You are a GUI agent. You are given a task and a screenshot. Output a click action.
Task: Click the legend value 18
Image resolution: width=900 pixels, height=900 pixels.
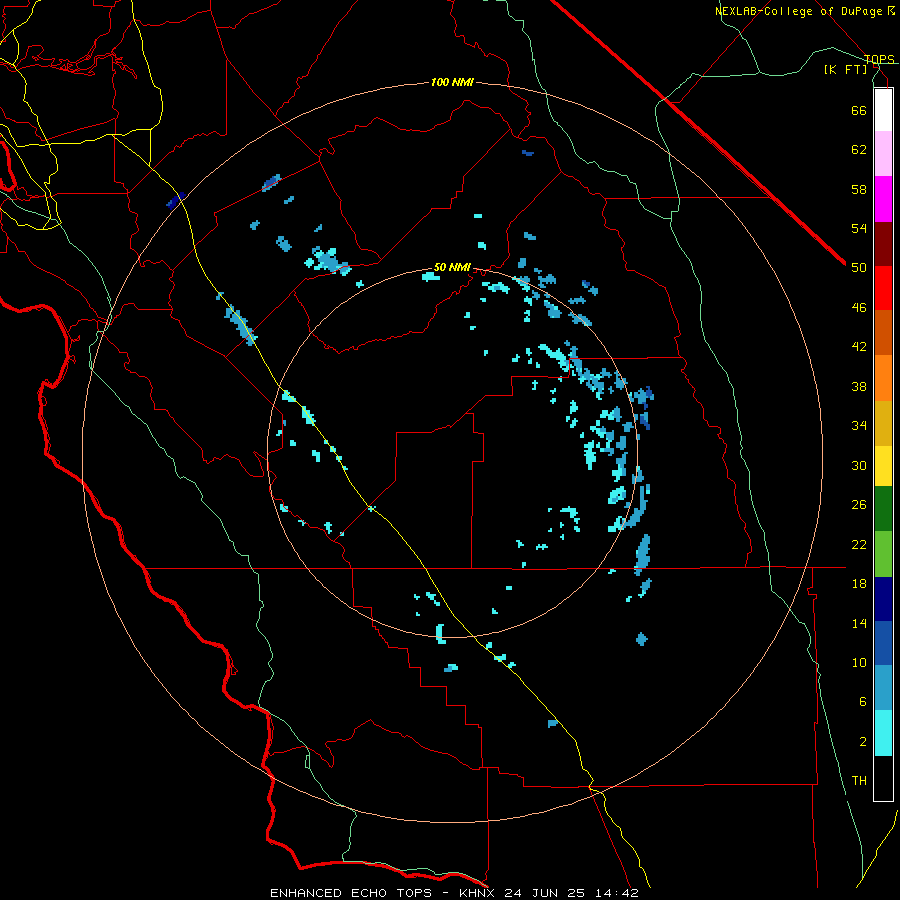859,584
